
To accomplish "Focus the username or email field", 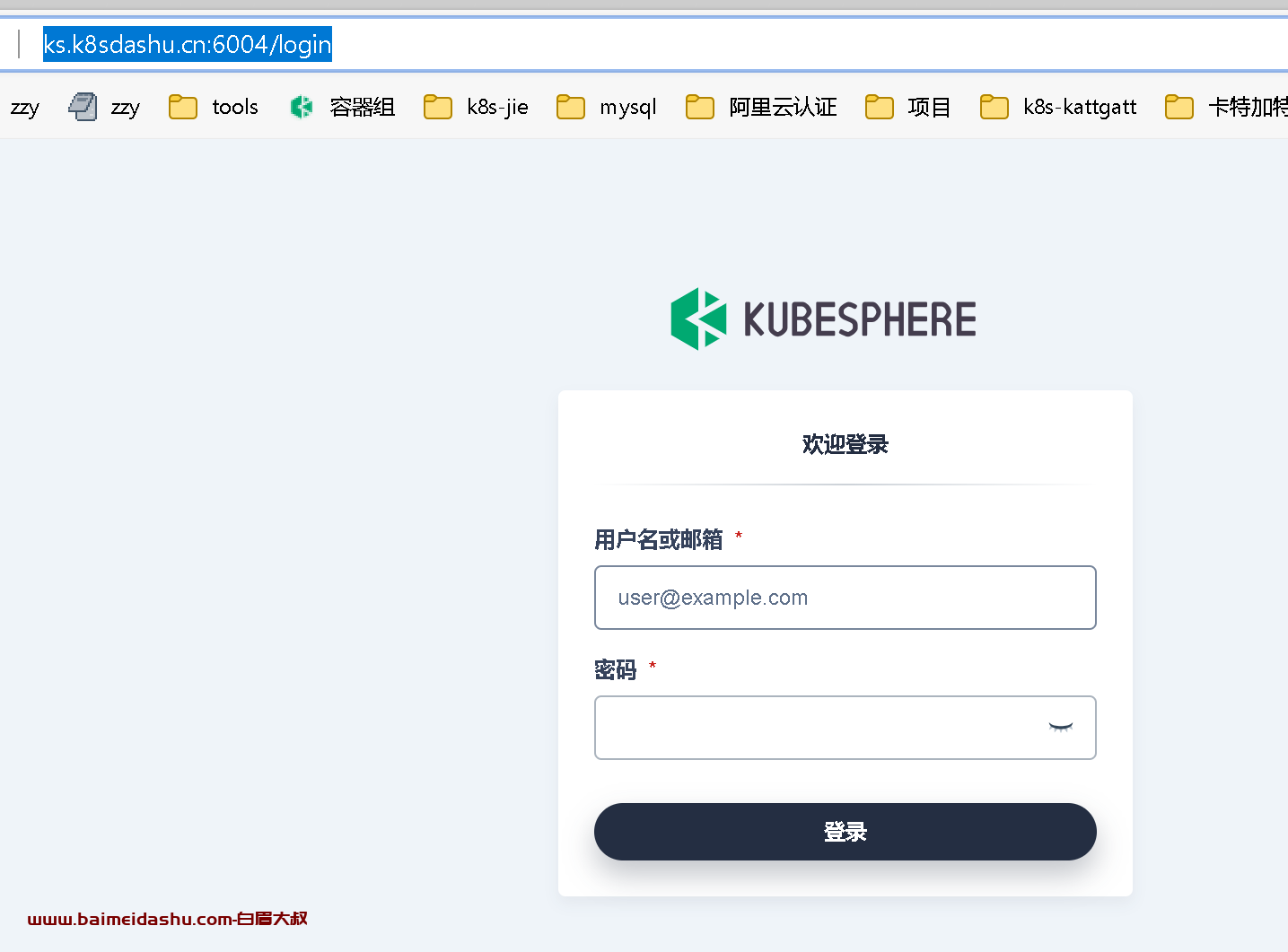I will pos(845,598).
